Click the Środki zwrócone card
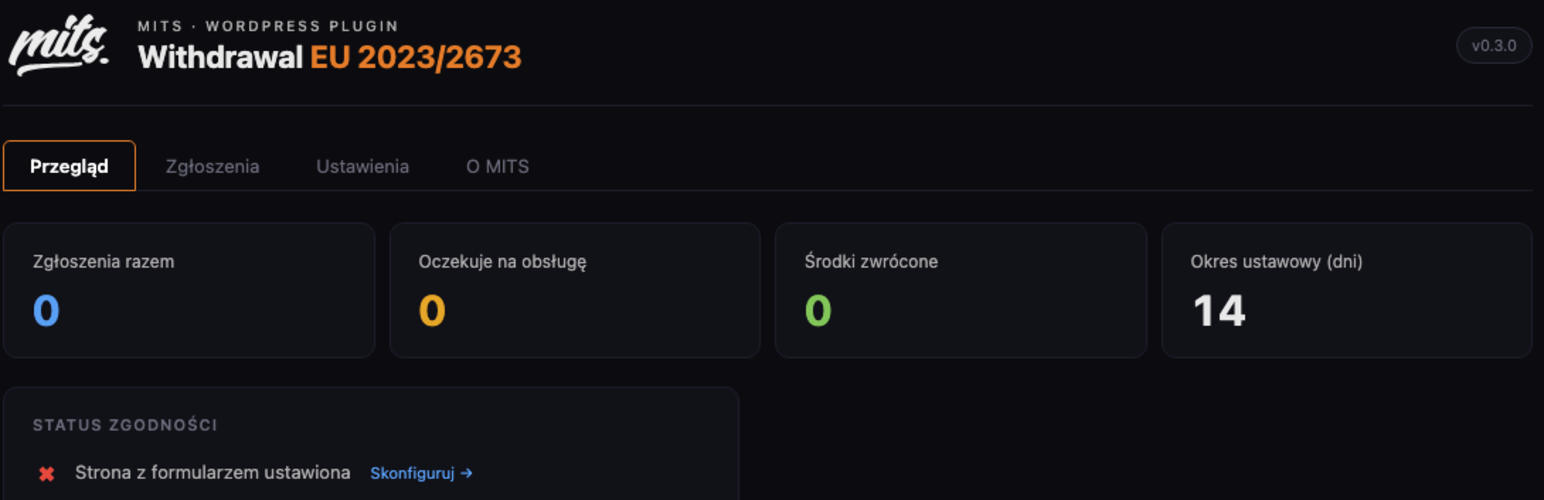 point(961,290)
